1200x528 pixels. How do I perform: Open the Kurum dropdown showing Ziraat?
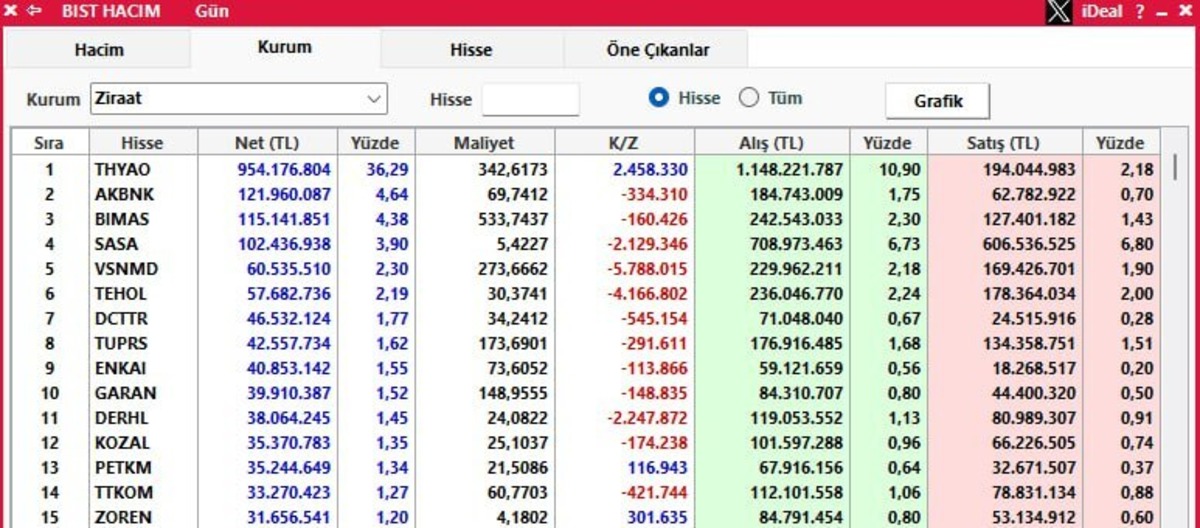[238, 99]
